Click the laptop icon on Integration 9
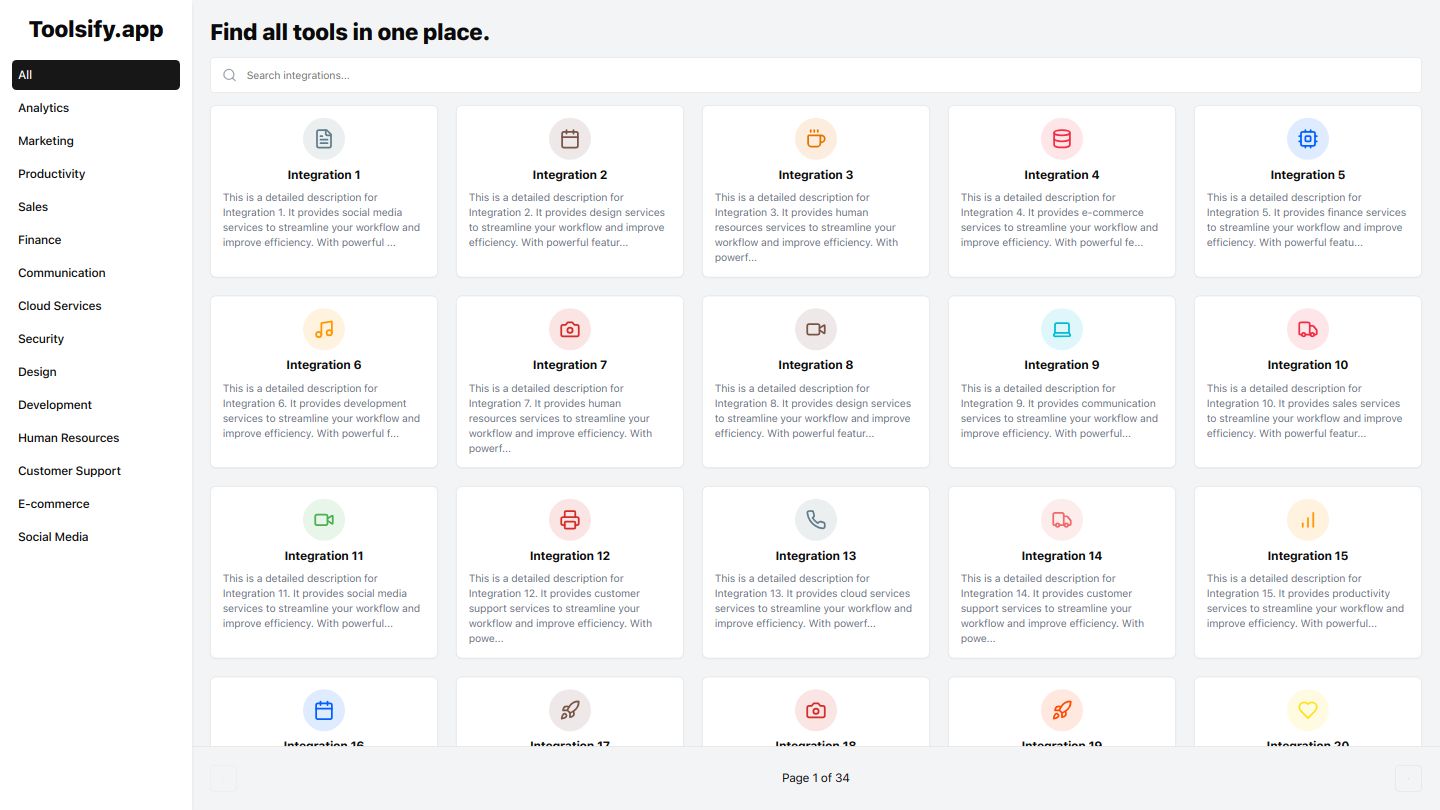The height and width of the screenshot is (810, 1440). [x=1062, y=329]
